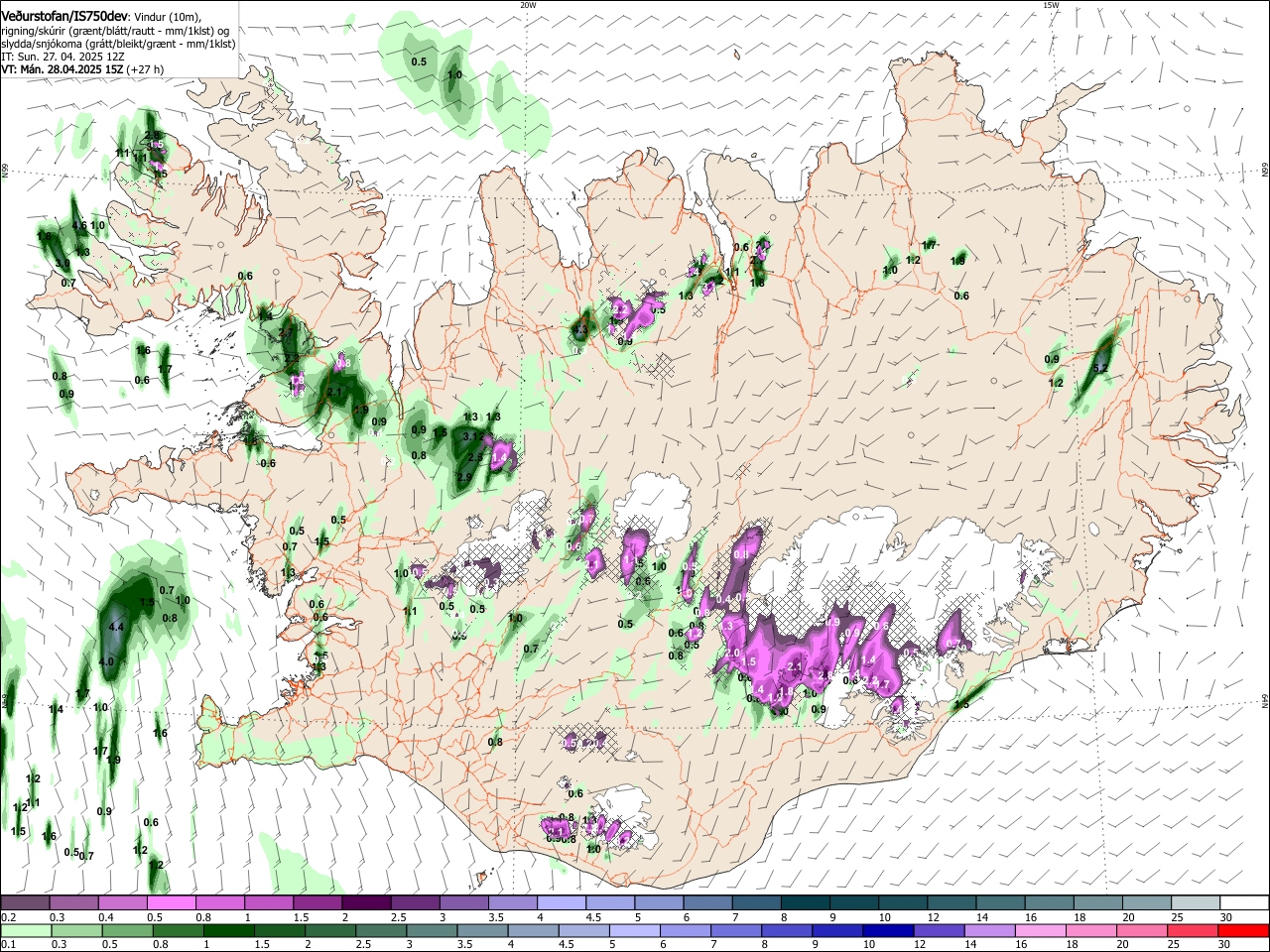Select the darkest purple snow swatch labeled 2
The width and height of the screenshot is (1270, 952).
[365, 902]
